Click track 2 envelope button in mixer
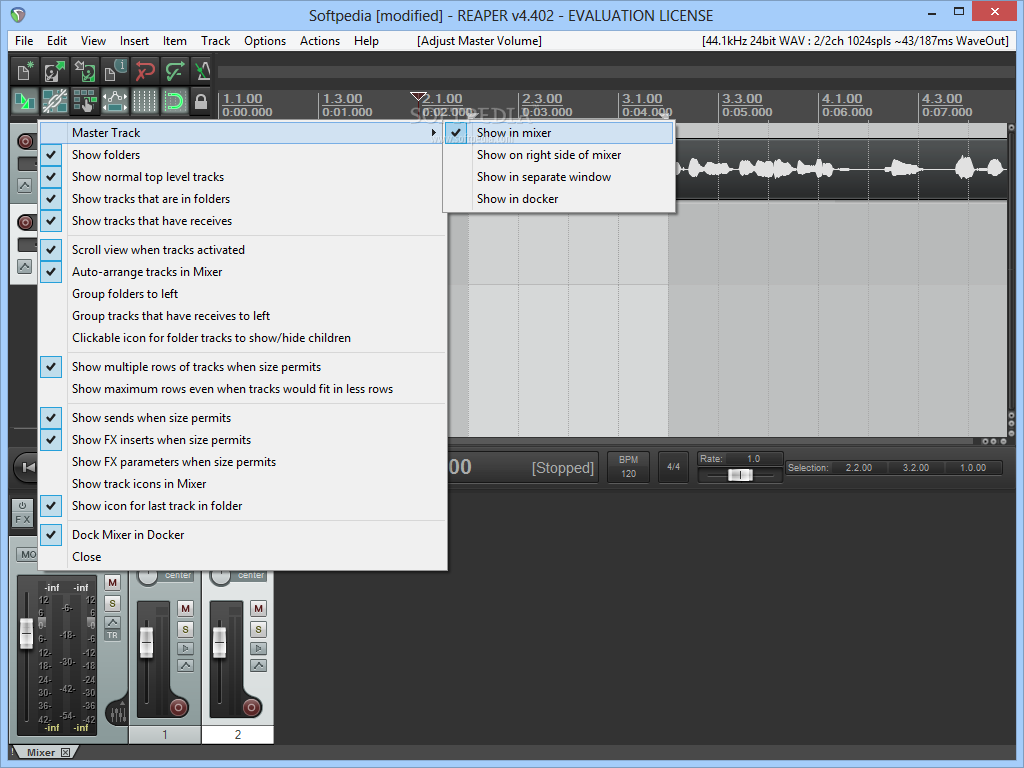Viewport: 1024px width, 768px height. click(x=259, y=666)
